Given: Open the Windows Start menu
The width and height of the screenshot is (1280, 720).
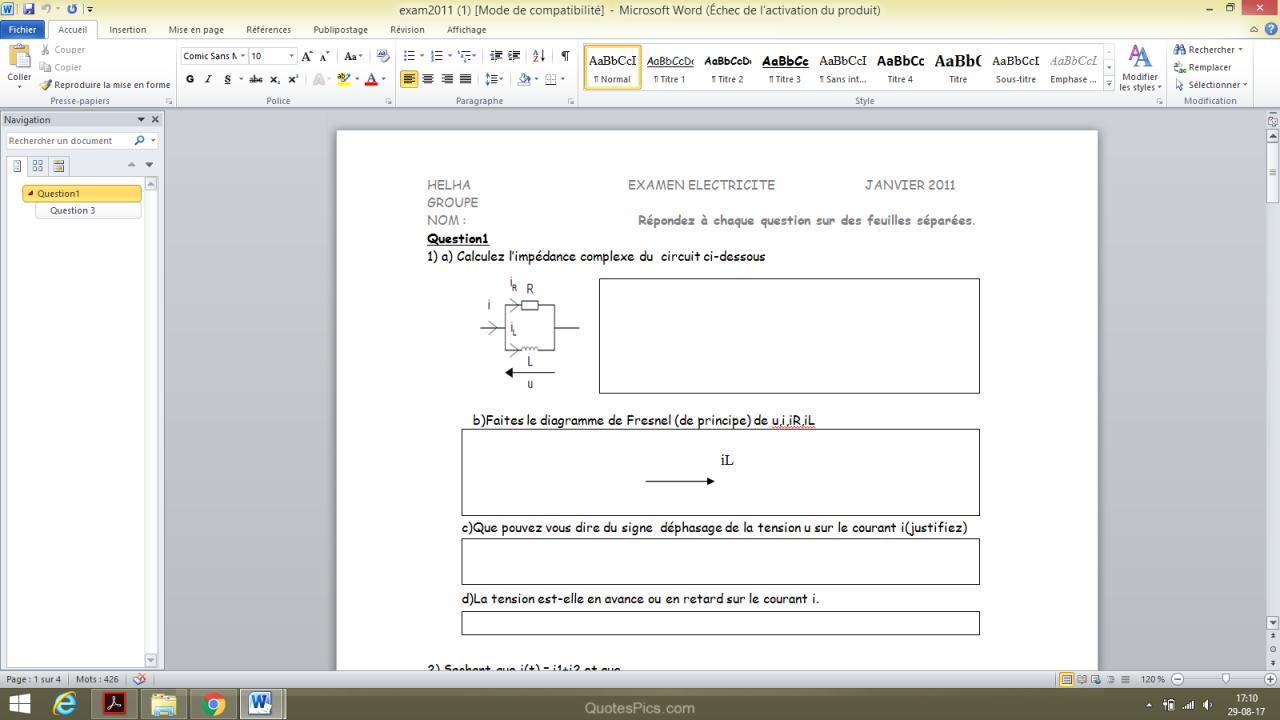Looking at the screenshot, I should 19,705.
